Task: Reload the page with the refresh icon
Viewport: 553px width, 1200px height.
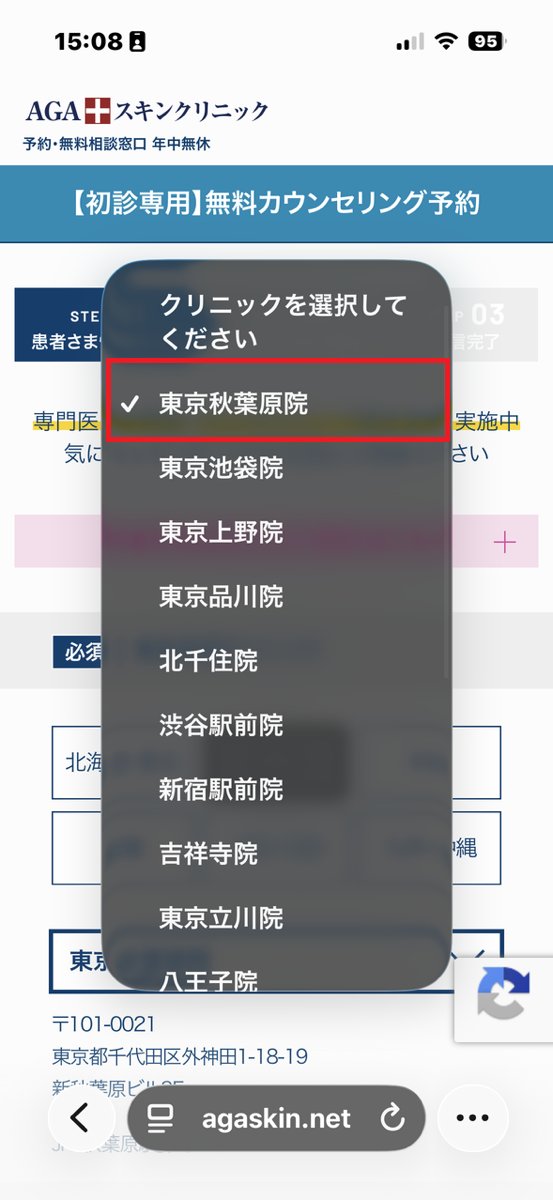Action: pos(393,1117)
